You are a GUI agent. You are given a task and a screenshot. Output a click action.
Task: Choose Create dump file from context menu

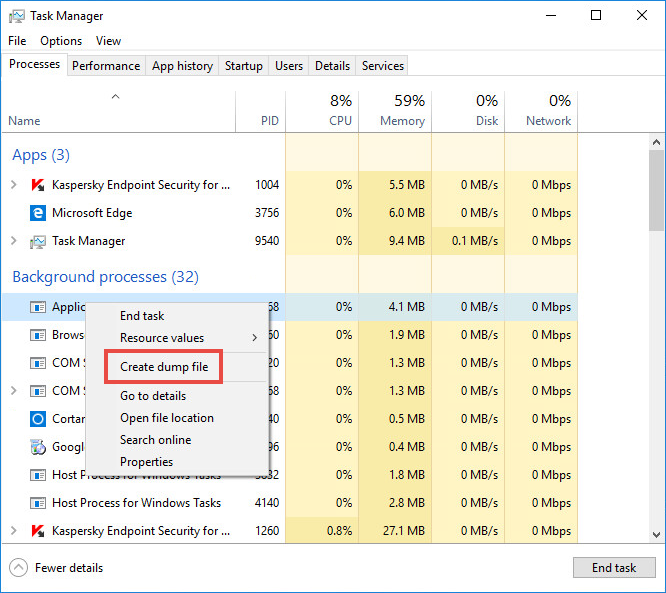point(164,367)
